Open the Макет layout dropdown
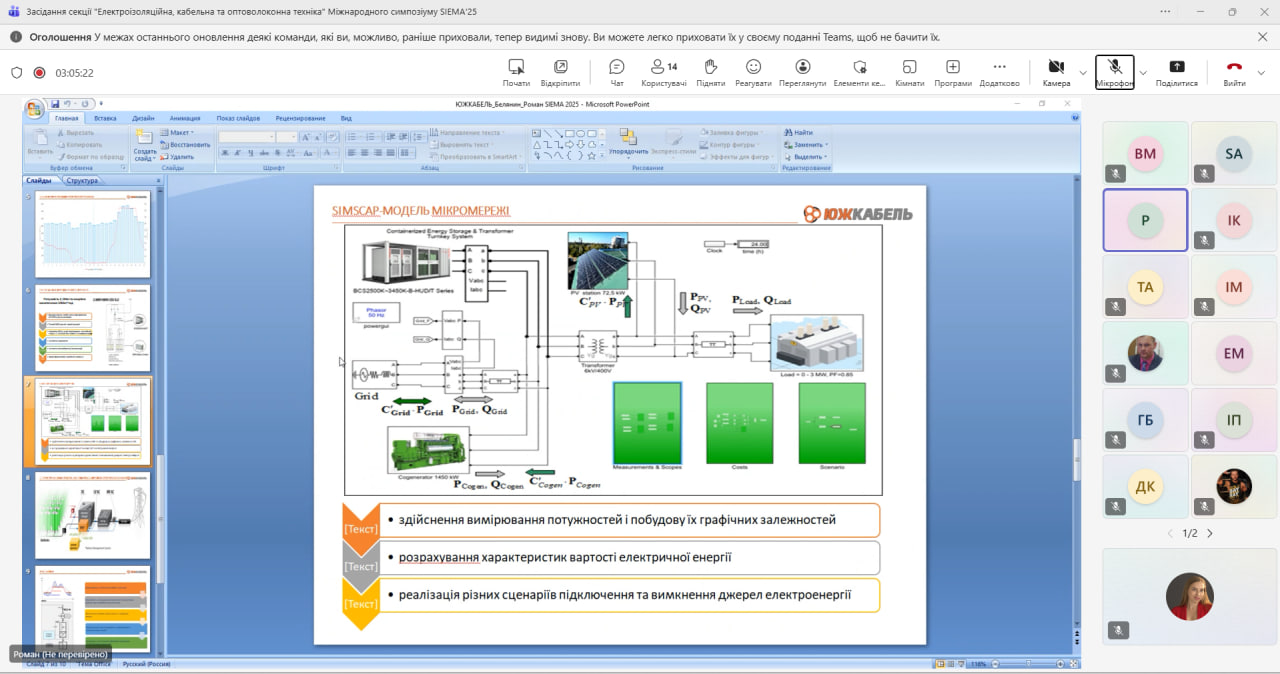The image size is (1280, 674). 178,133
